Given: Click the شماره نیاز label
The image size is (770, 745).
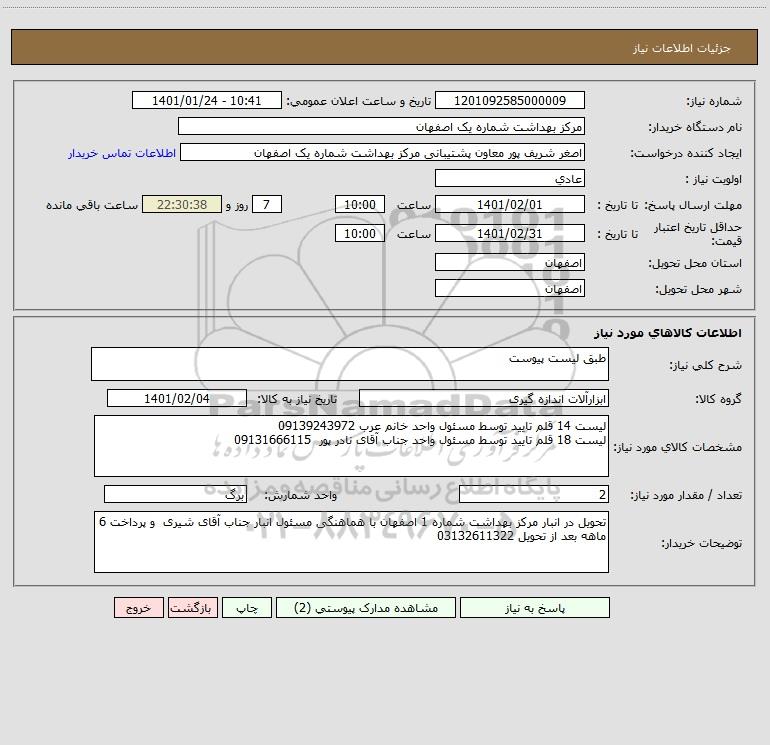Looking at the screenshot, I should (x=714, y=102).
